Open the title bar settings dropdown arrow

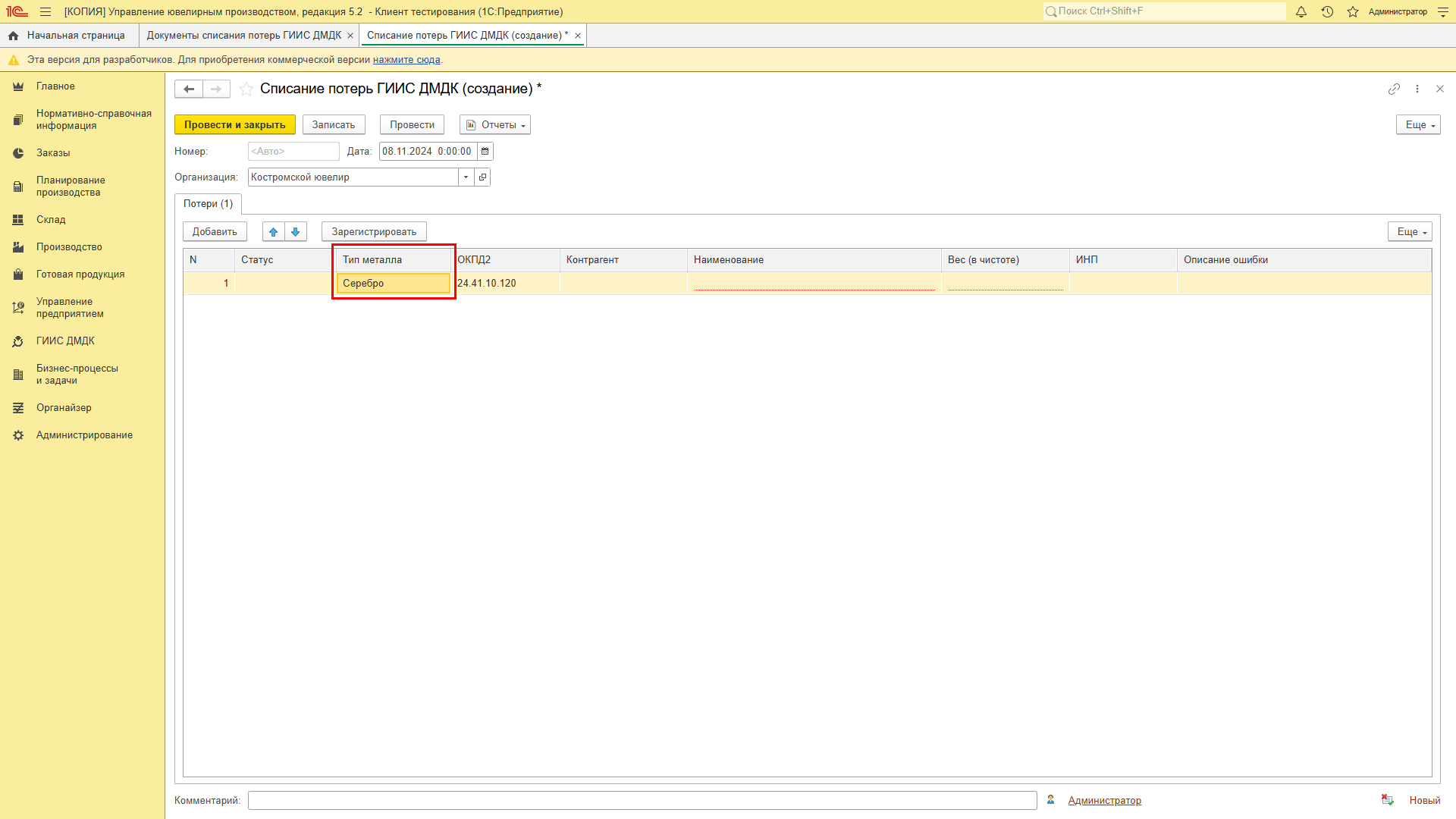pyautogui.click(x=1442, y=12)
